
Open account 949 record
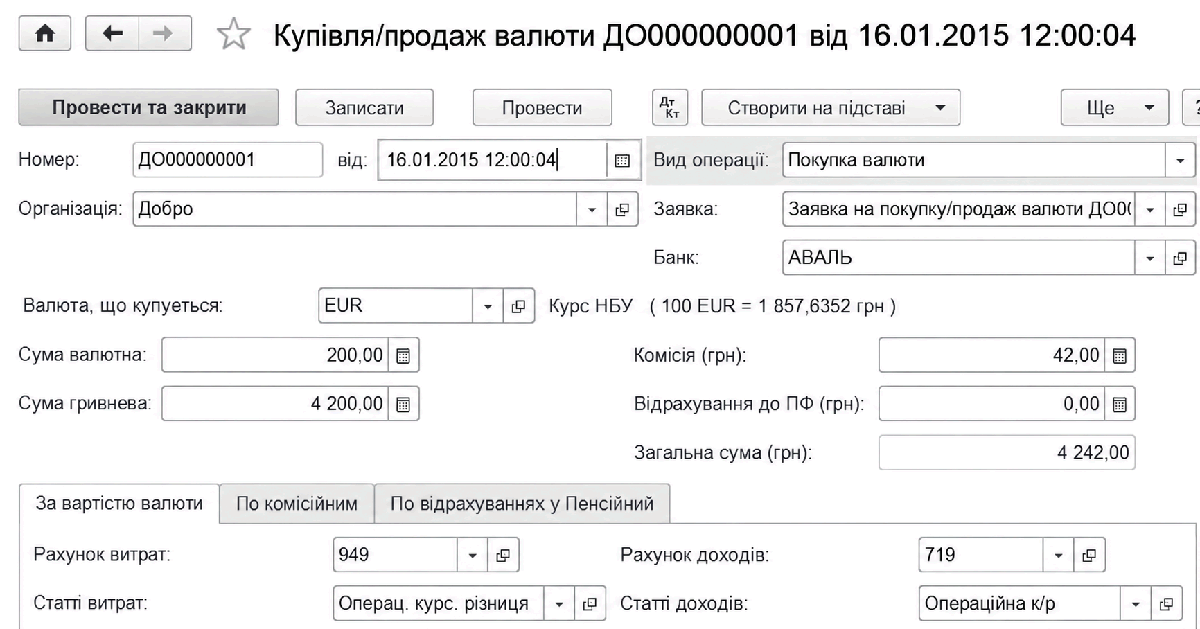[x=505, y=554]
